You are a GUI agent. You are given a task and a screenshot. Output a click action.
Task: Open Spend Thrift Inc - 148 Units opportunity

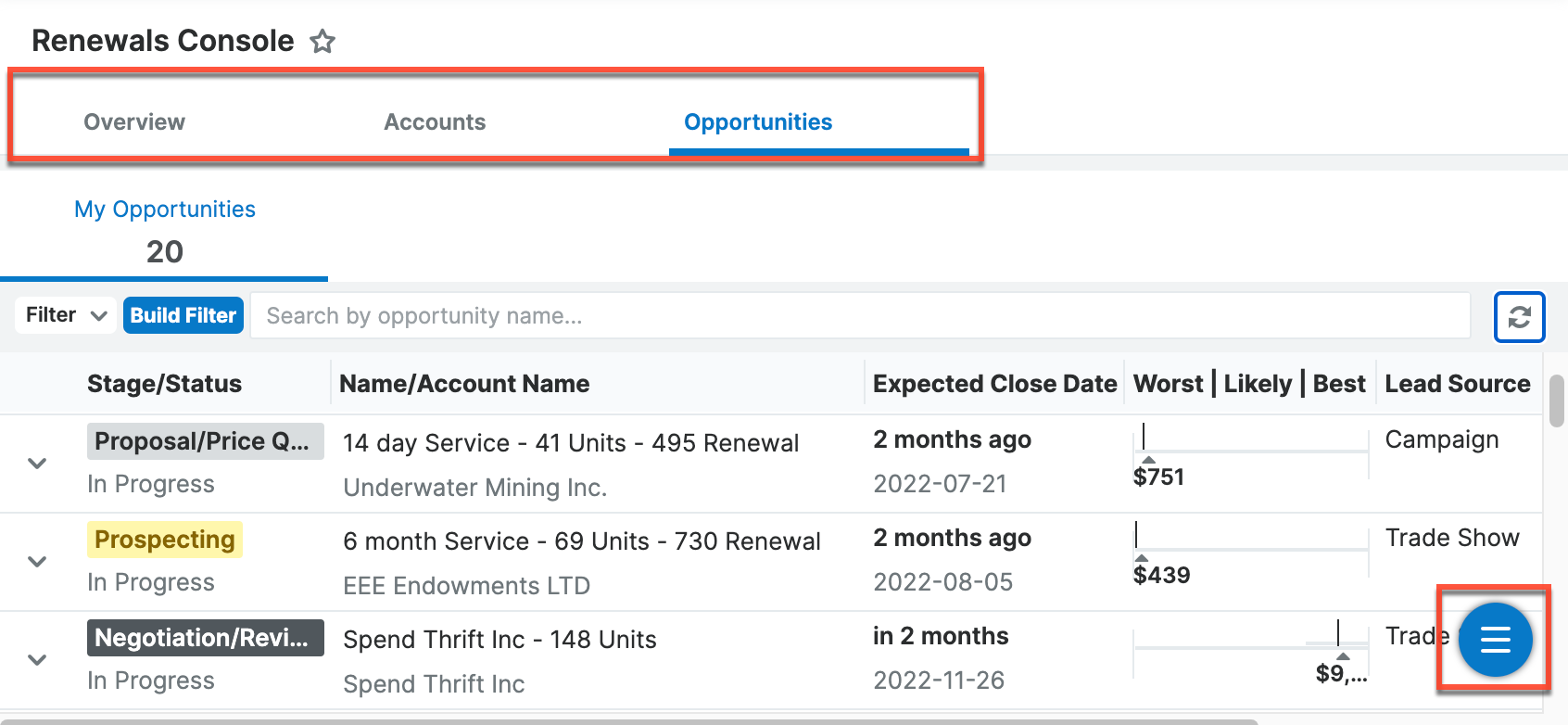499,640
